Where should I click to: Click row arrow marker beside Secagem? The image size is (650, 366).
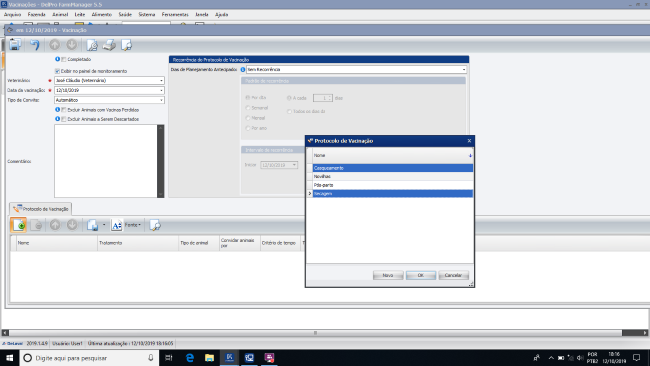(x=310, y=194)
